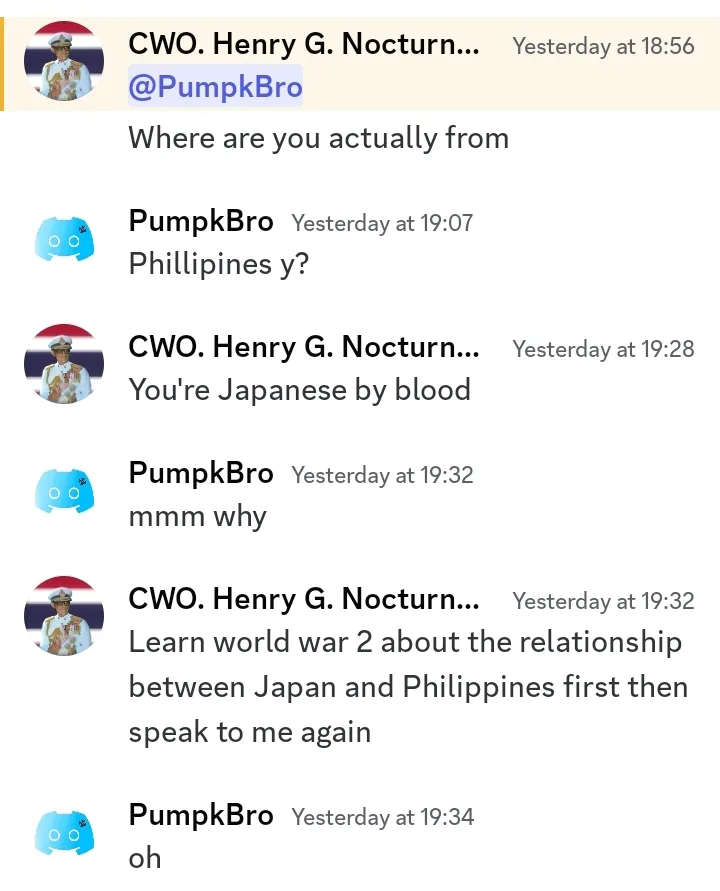Click the PumpkBro username at 19:32
This screenshot has width=720, height=891.
pyautogui.click(x=201, y=473)
